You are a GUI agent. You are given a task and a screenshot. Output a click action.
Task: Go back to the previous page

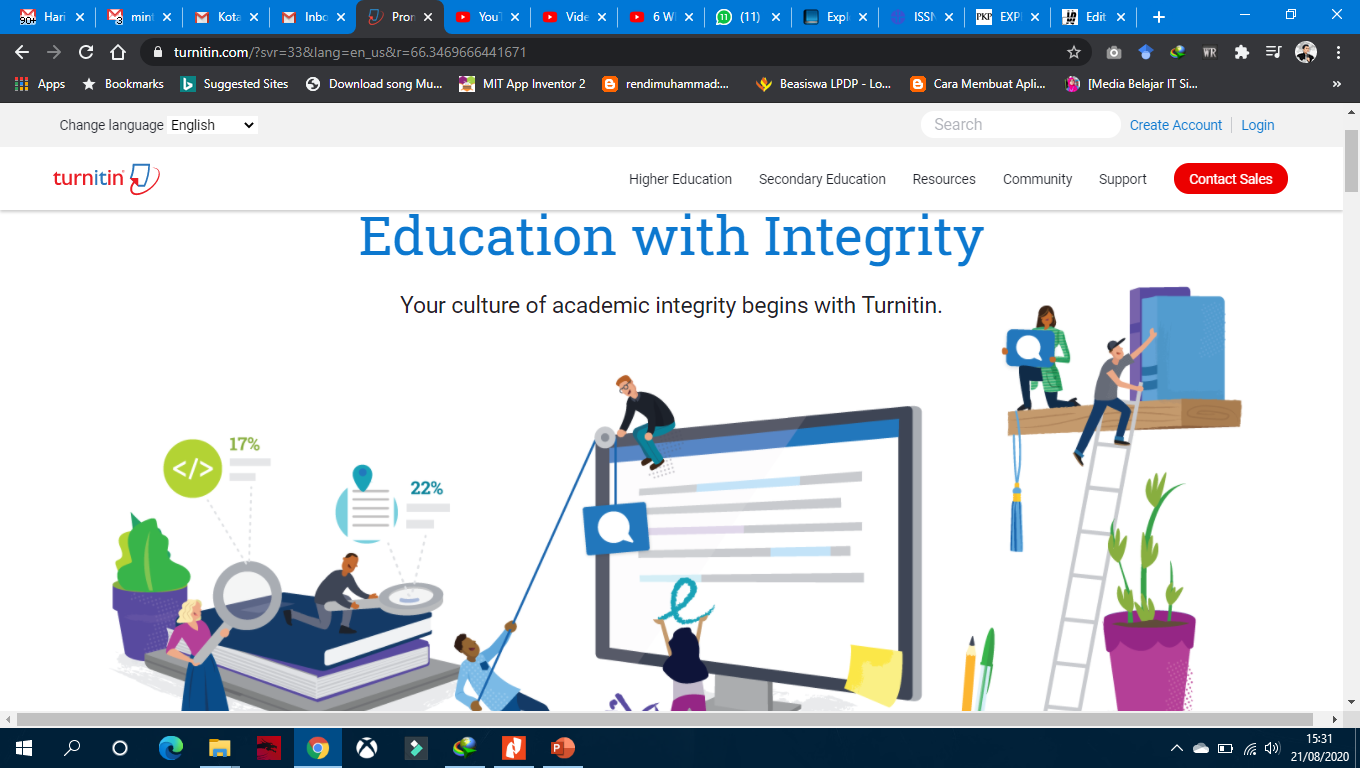[22, 52]
